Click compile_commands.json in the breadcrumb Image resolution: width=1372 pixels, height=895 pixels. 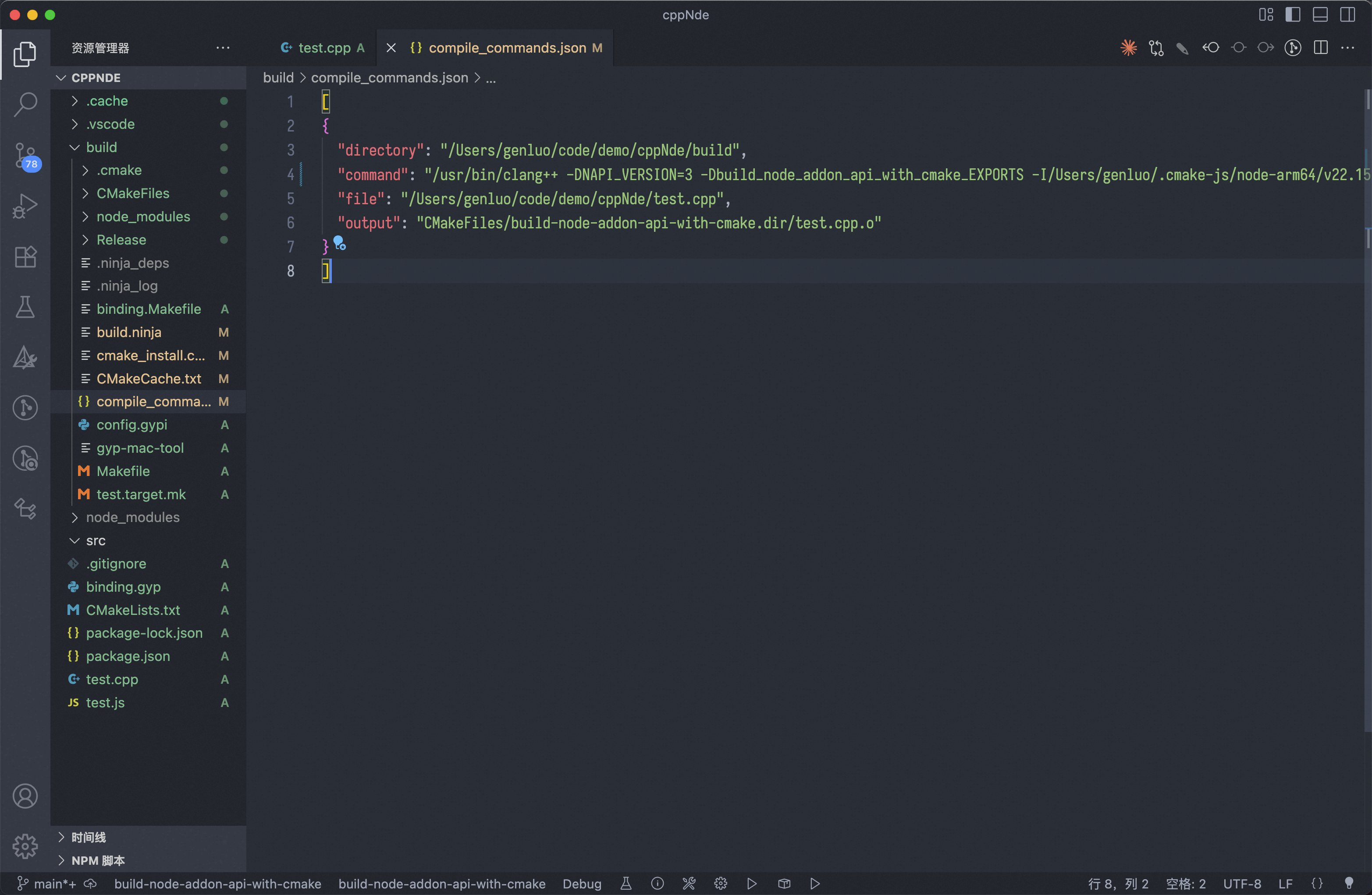[390, 77]
